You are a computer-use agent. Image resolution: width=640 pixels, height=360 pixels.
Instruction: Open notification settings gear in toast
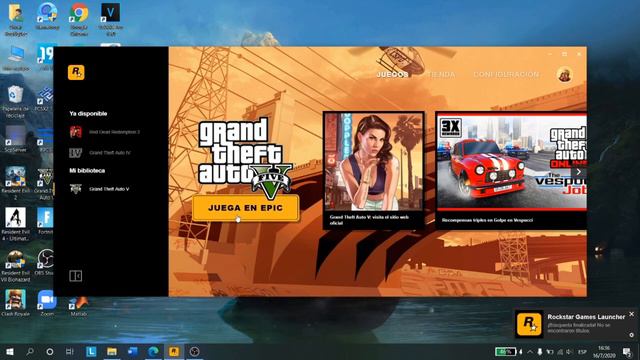click(x=631, y=335)
